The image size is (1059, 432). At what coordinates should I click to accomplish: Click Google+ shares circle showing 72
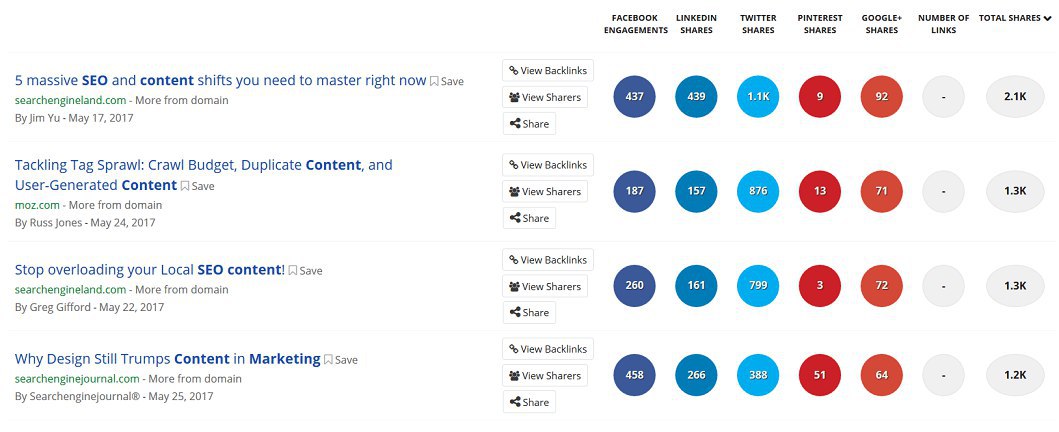click(x=881, y=286)
